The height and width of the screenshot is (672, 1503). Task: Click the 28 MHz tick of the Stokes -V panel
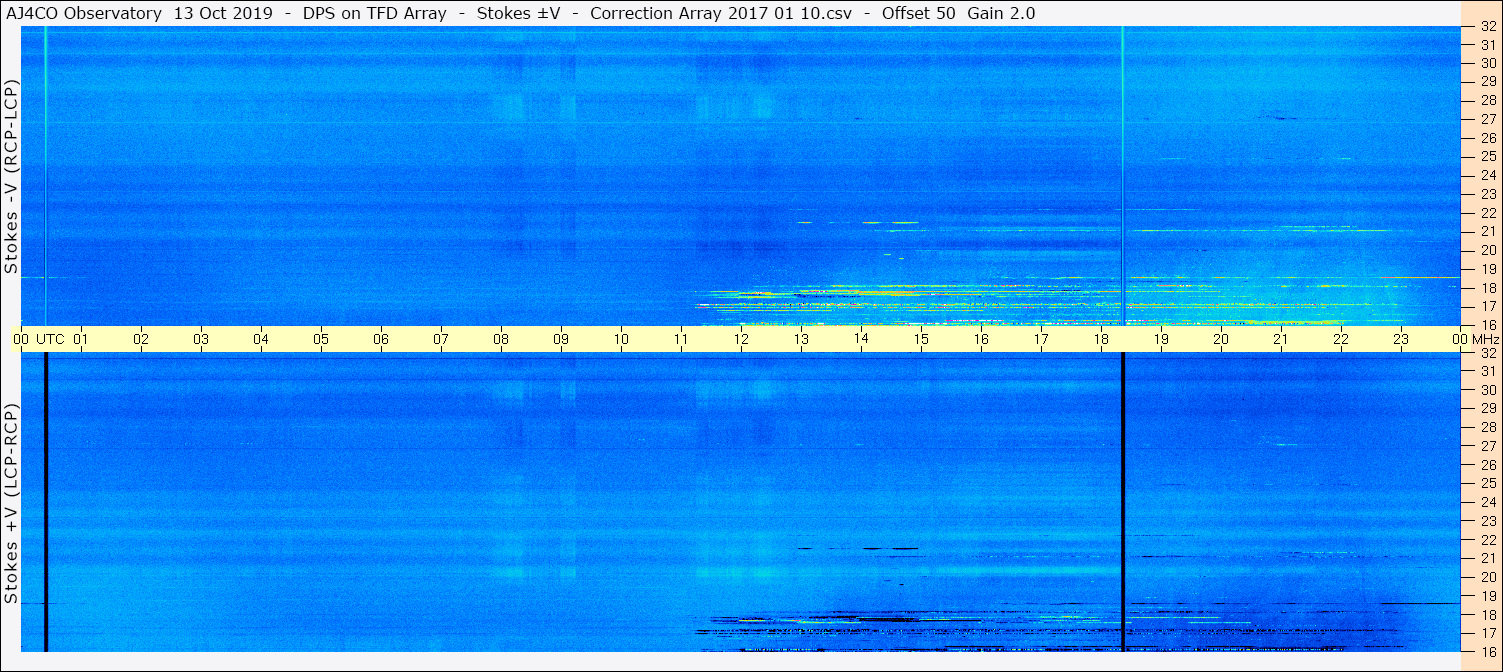1488,100
